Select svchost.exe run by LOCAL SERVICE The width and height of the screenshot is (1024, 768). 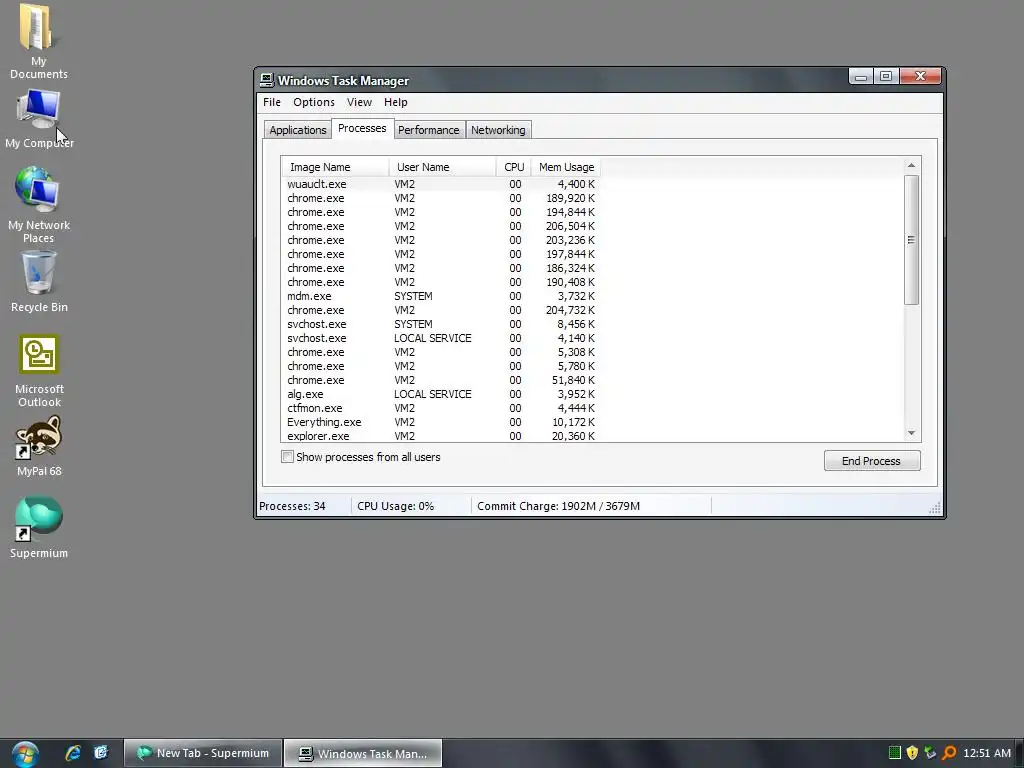441,338
